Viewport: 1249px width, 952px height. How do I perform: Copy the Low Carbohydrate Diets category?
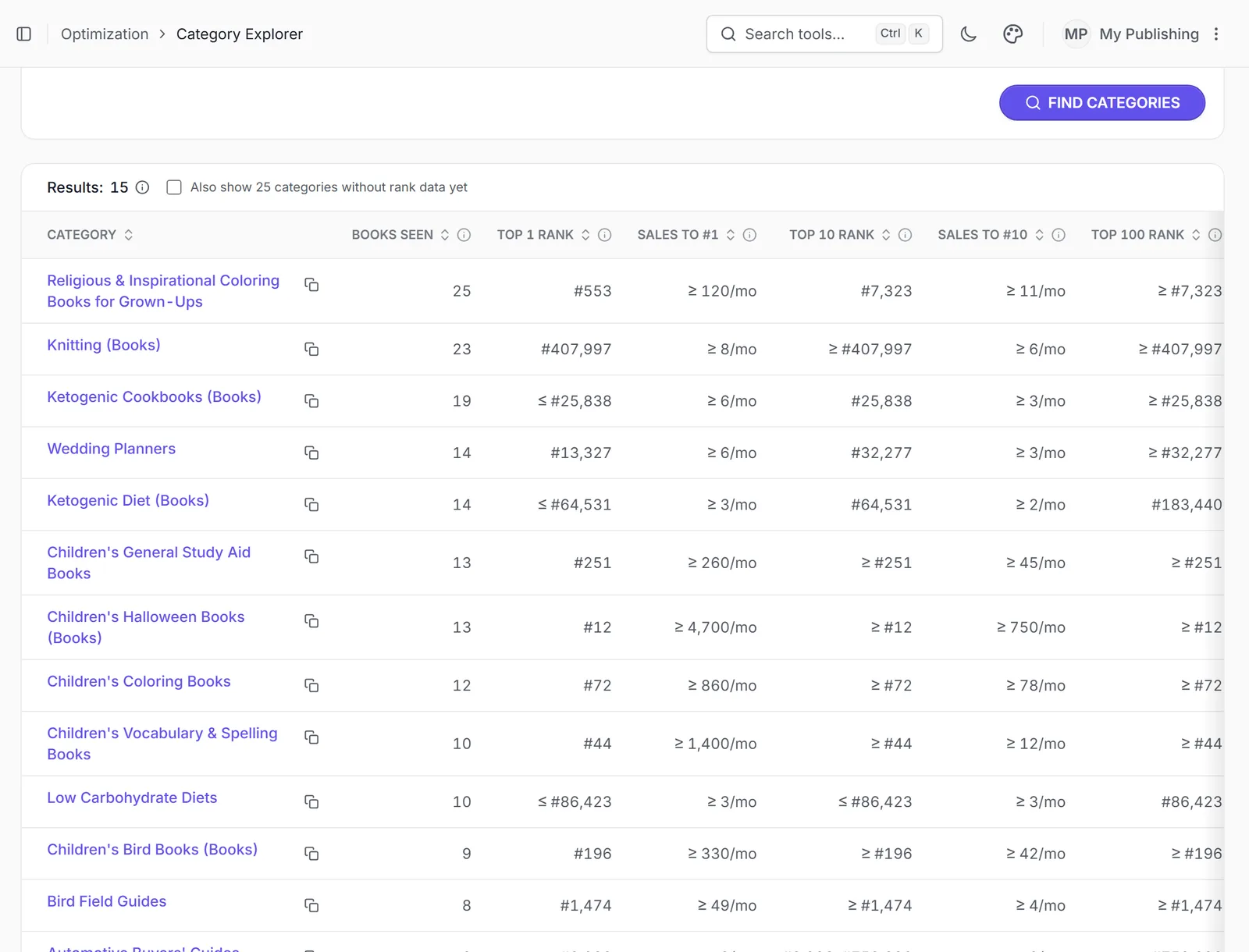311,801
